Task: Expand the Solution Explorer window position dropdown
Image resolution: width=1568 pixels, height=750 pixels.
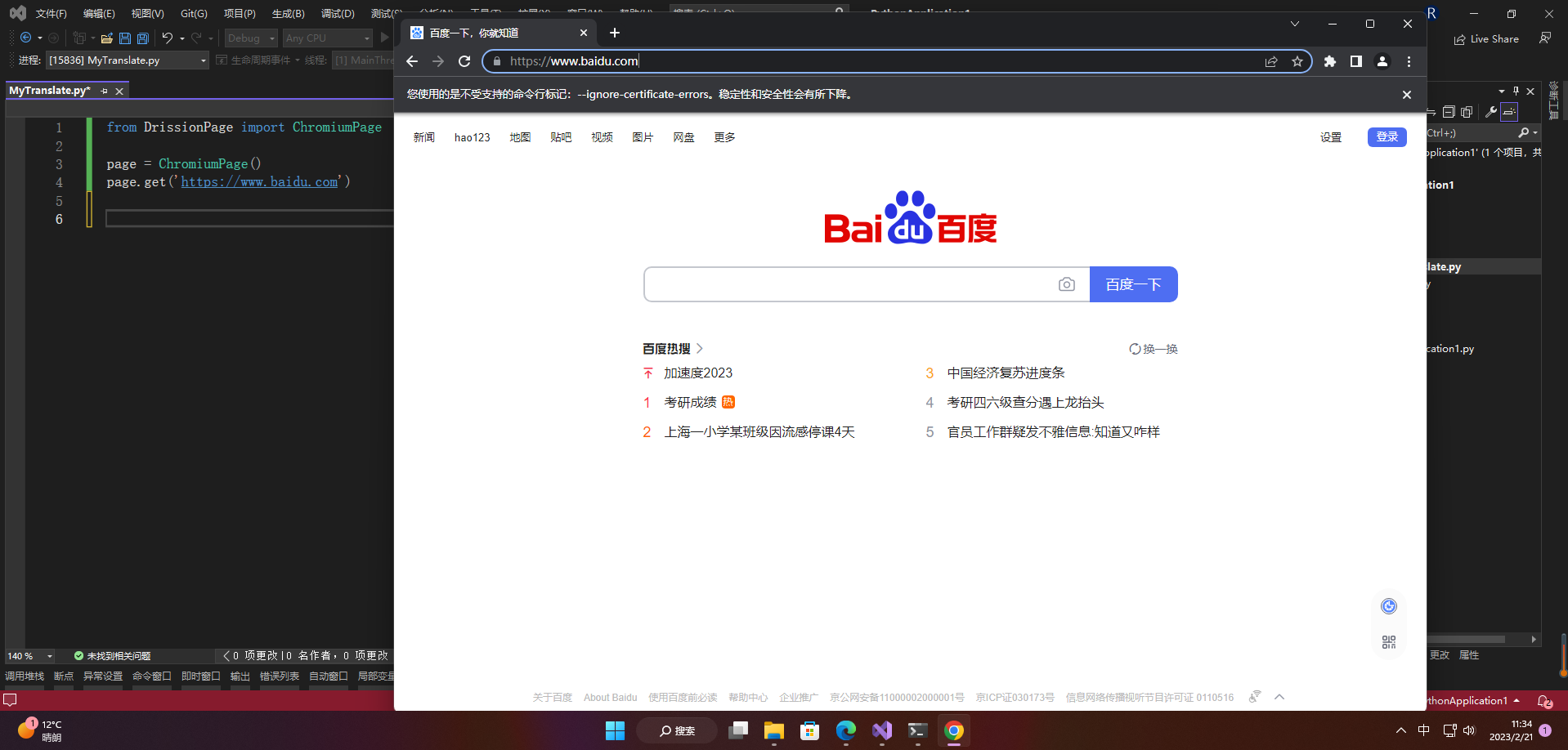Action: [x=1501, y=91]
